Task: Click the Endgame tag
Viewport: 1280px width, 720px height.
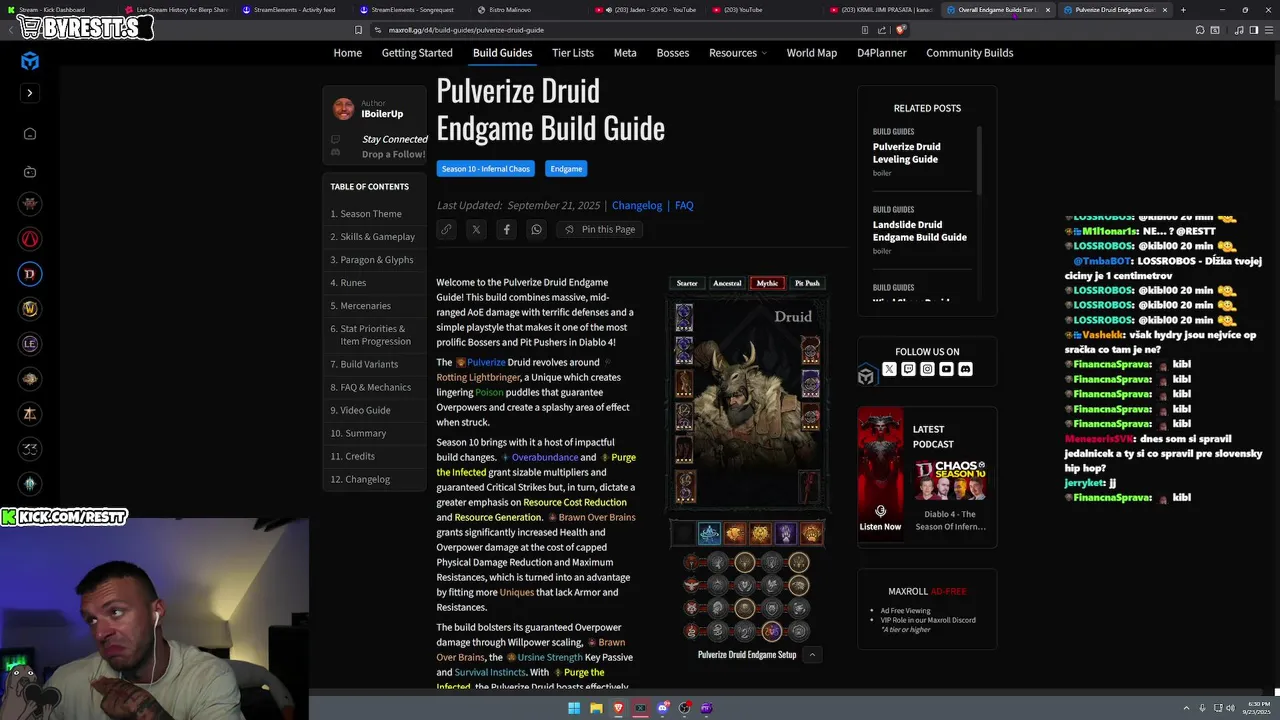Action: (566, 169)
